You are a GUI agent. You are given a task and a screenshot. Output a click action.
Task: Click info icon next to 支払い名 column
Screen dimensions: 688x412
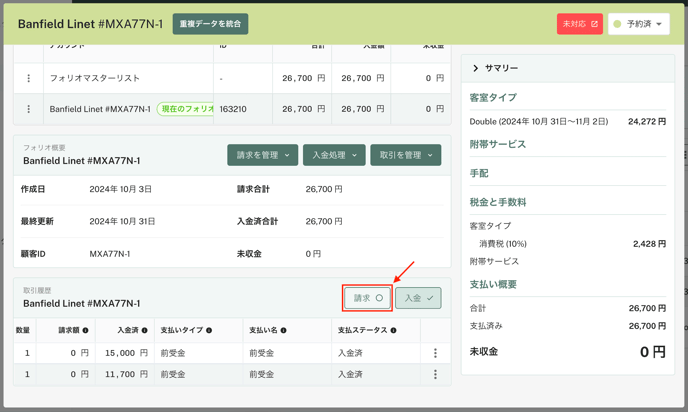(284, 330)
